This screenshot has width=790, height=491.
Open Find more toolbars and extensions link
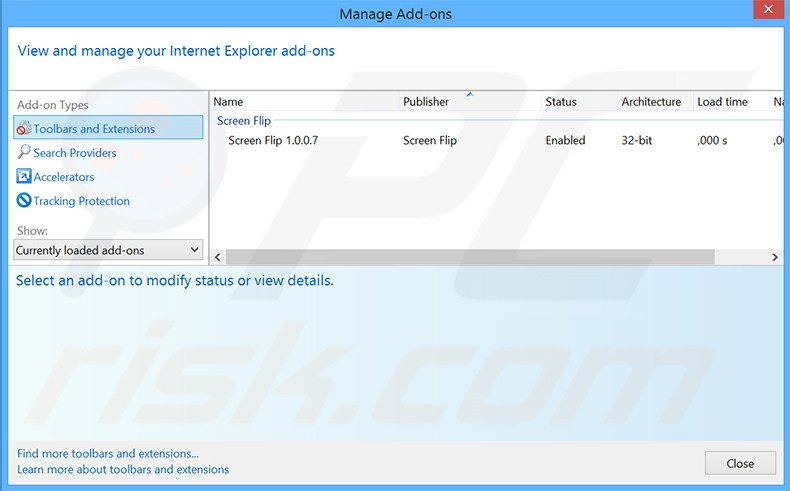click(x=108, y=453)
